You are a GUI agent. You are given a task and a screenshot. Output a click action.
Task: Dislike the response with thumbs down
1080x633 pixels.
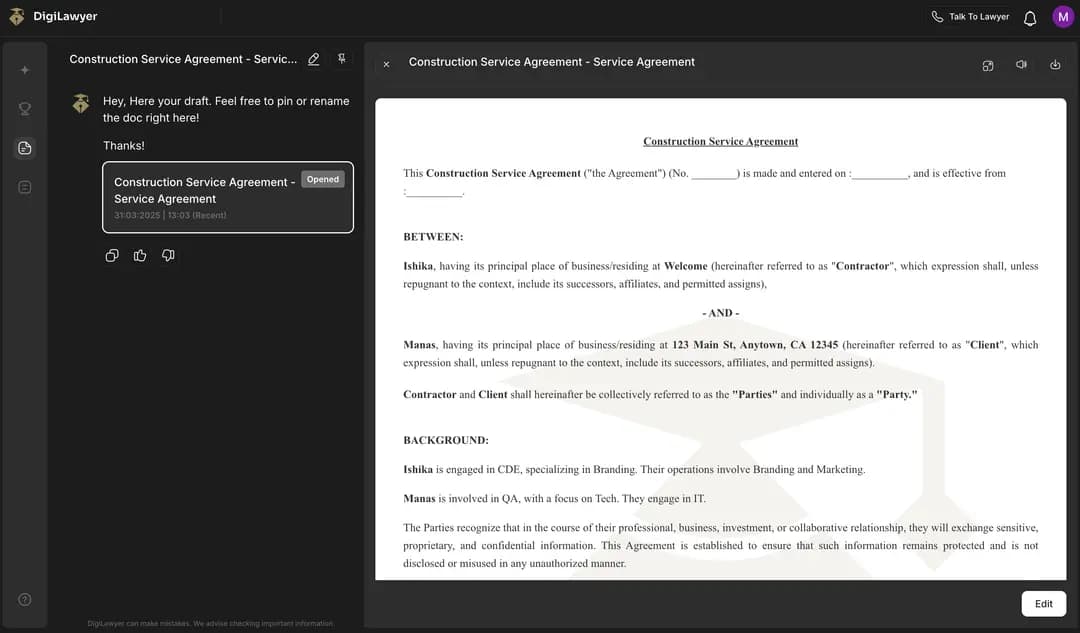pyautogui.click(x=168, y=256)
